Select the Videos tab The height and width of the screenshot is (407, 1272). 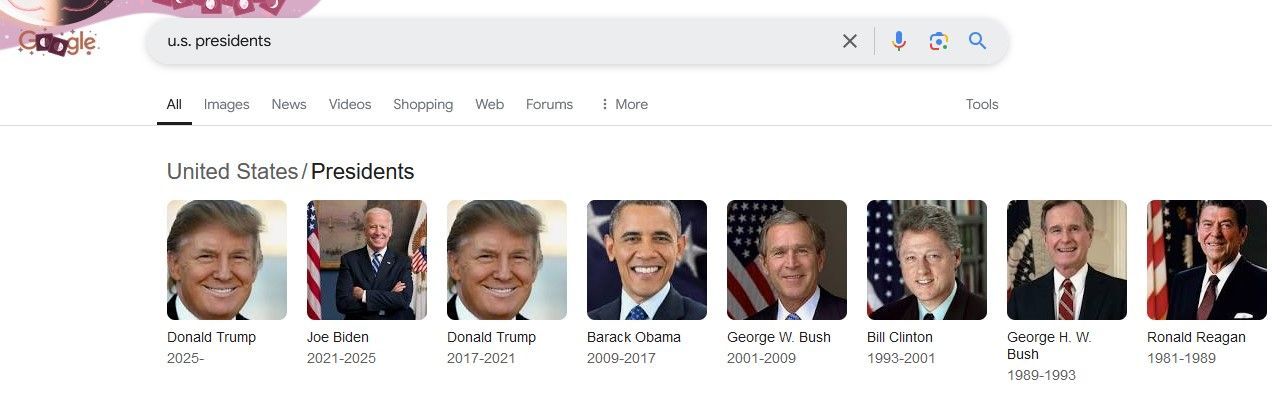[350, 104]
